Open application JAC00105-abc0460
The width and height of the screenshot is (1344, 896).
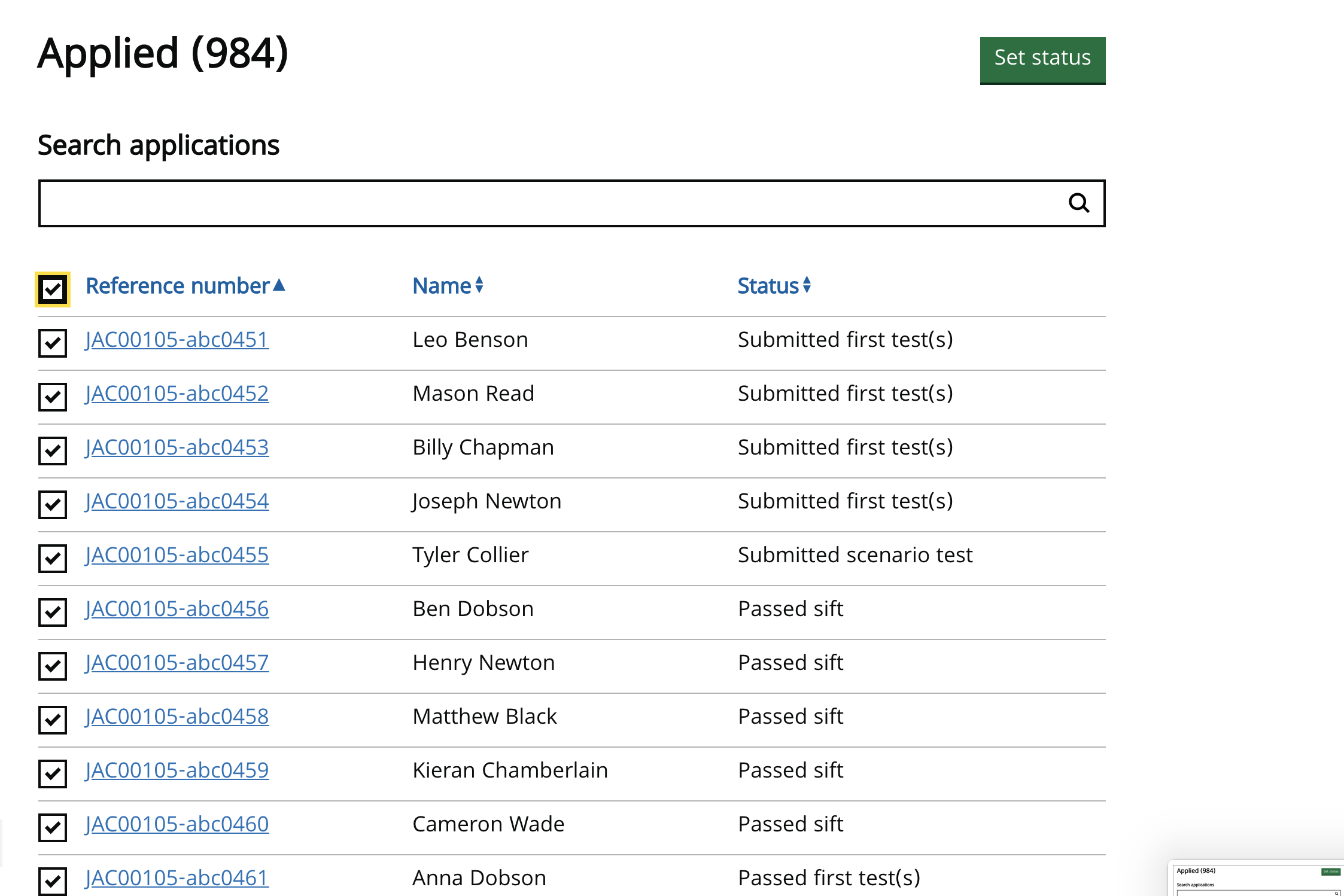pyautogui.click(x=177, y=824)
